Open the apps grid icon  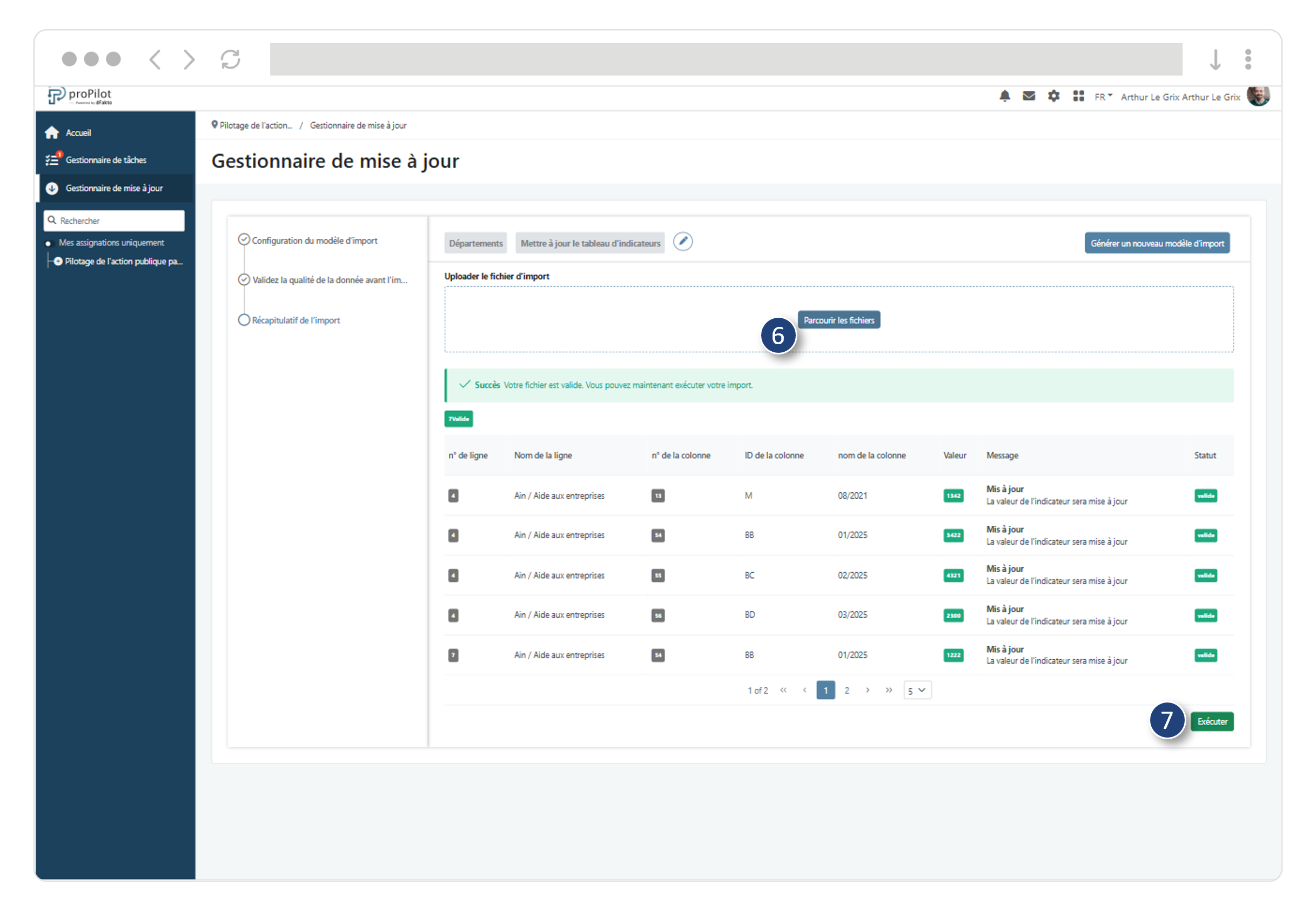tap(1078, 96)
